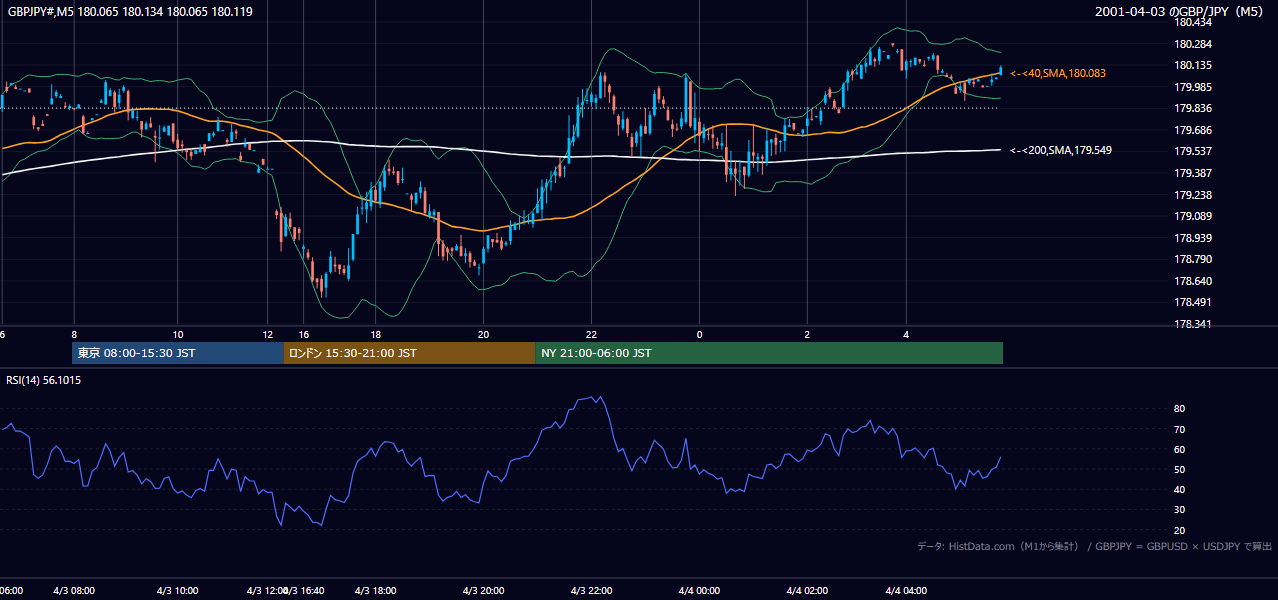1278x600 pixels.
Task: Click price axis value 178.341
Action: 1194,324
